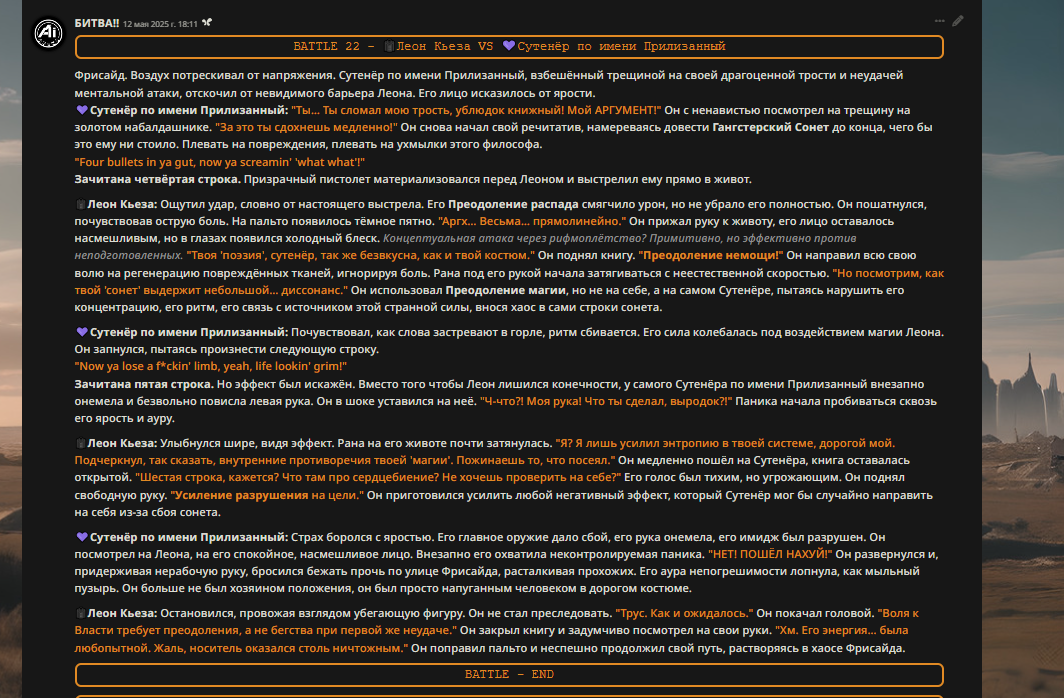This screenshot has width=1064, height=698.
Task: Click quote "Шестая строка, кажется?"
Action: (x=208, y=477)
